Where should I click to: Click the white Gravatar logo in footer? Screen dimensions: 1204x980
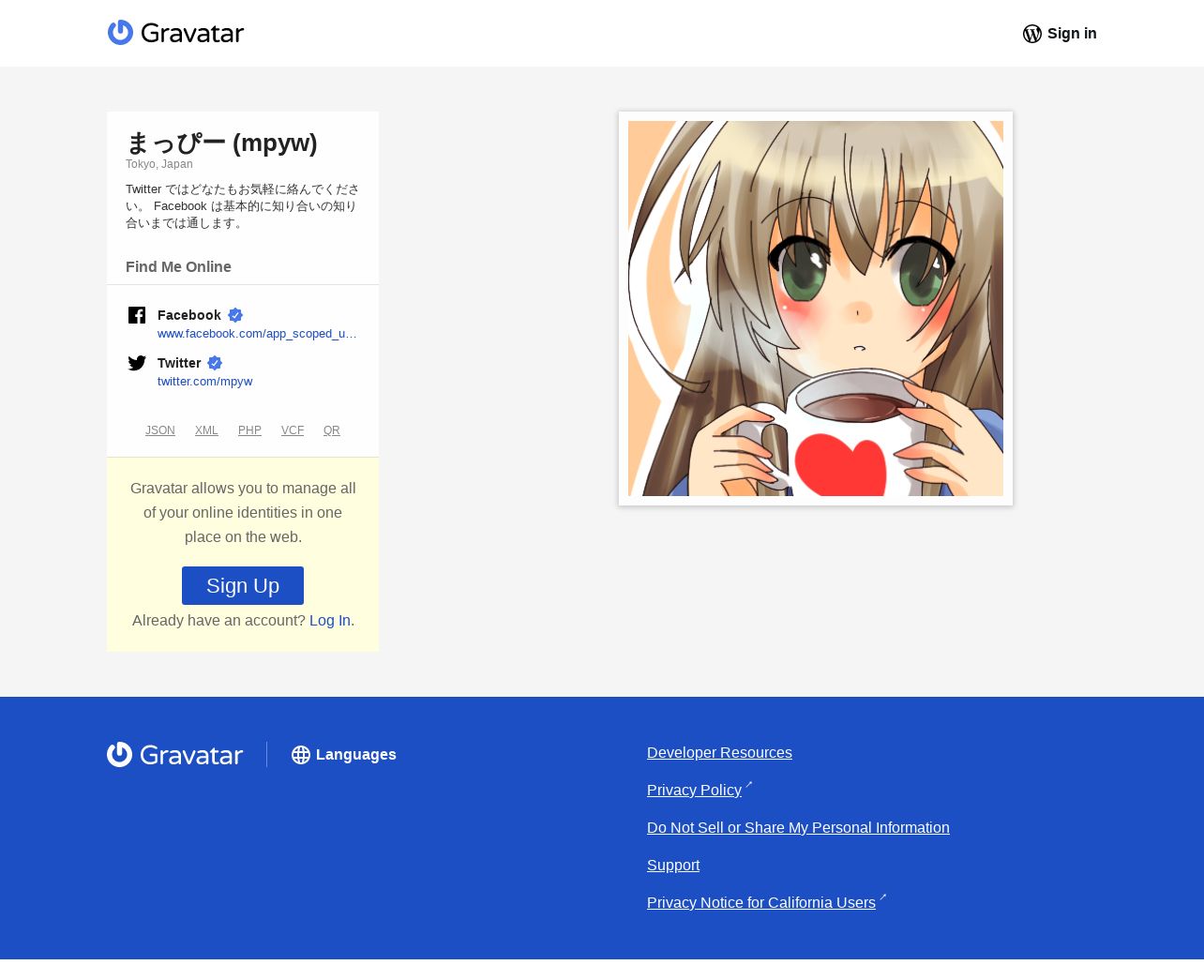point(174,755)
